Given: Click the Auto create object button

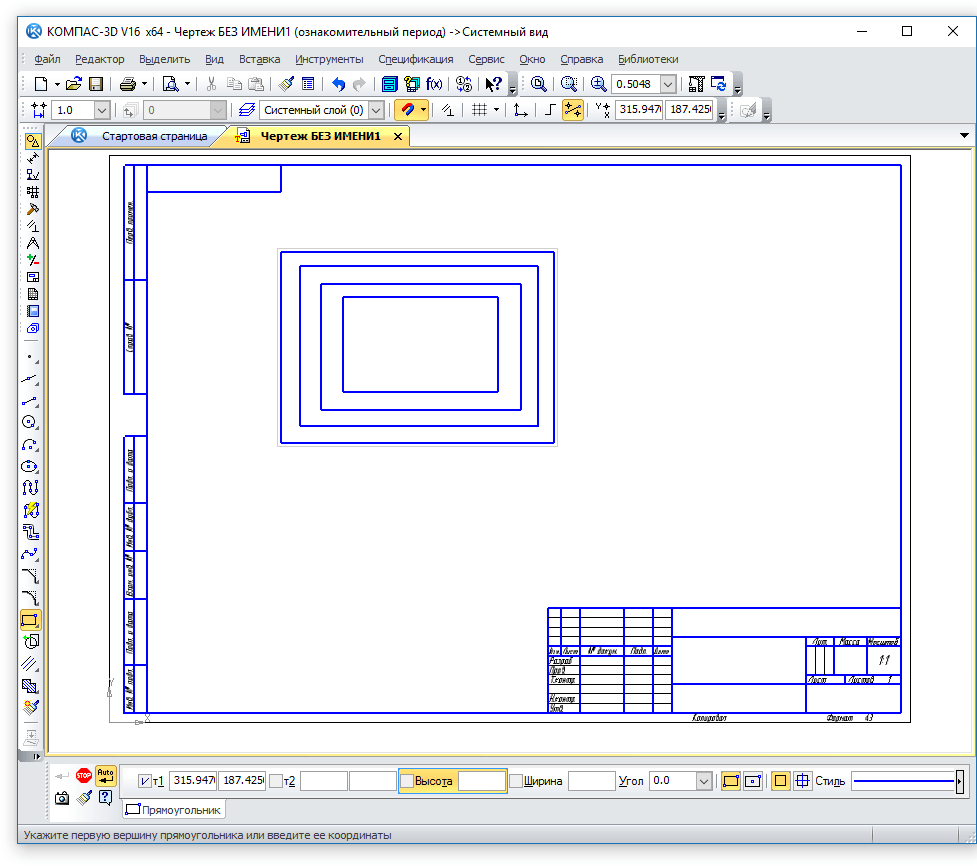Looking at the screenshot, I should (106, 775).
